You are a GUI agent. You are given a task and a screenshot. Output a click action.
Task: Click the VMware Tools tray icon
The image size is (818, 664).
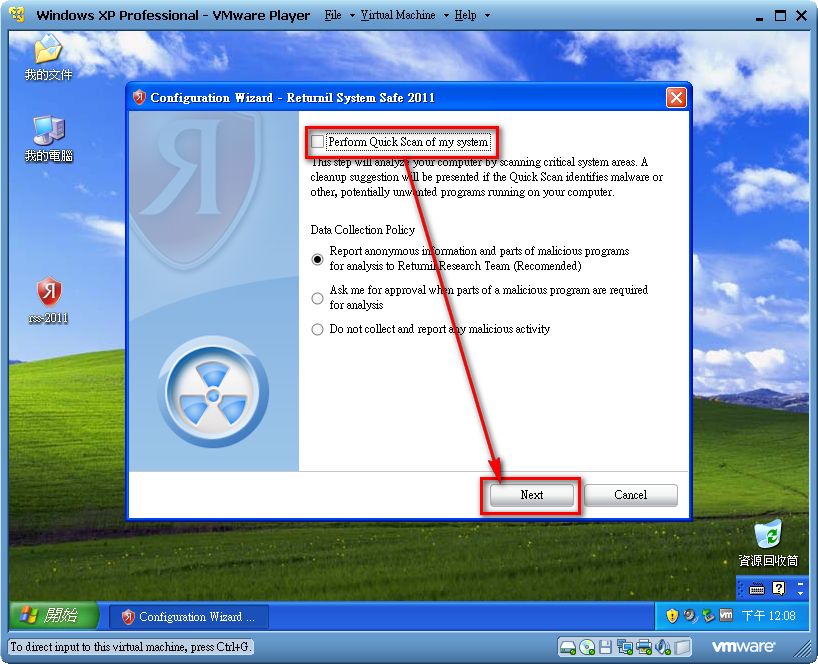click(x=726, y=615)
